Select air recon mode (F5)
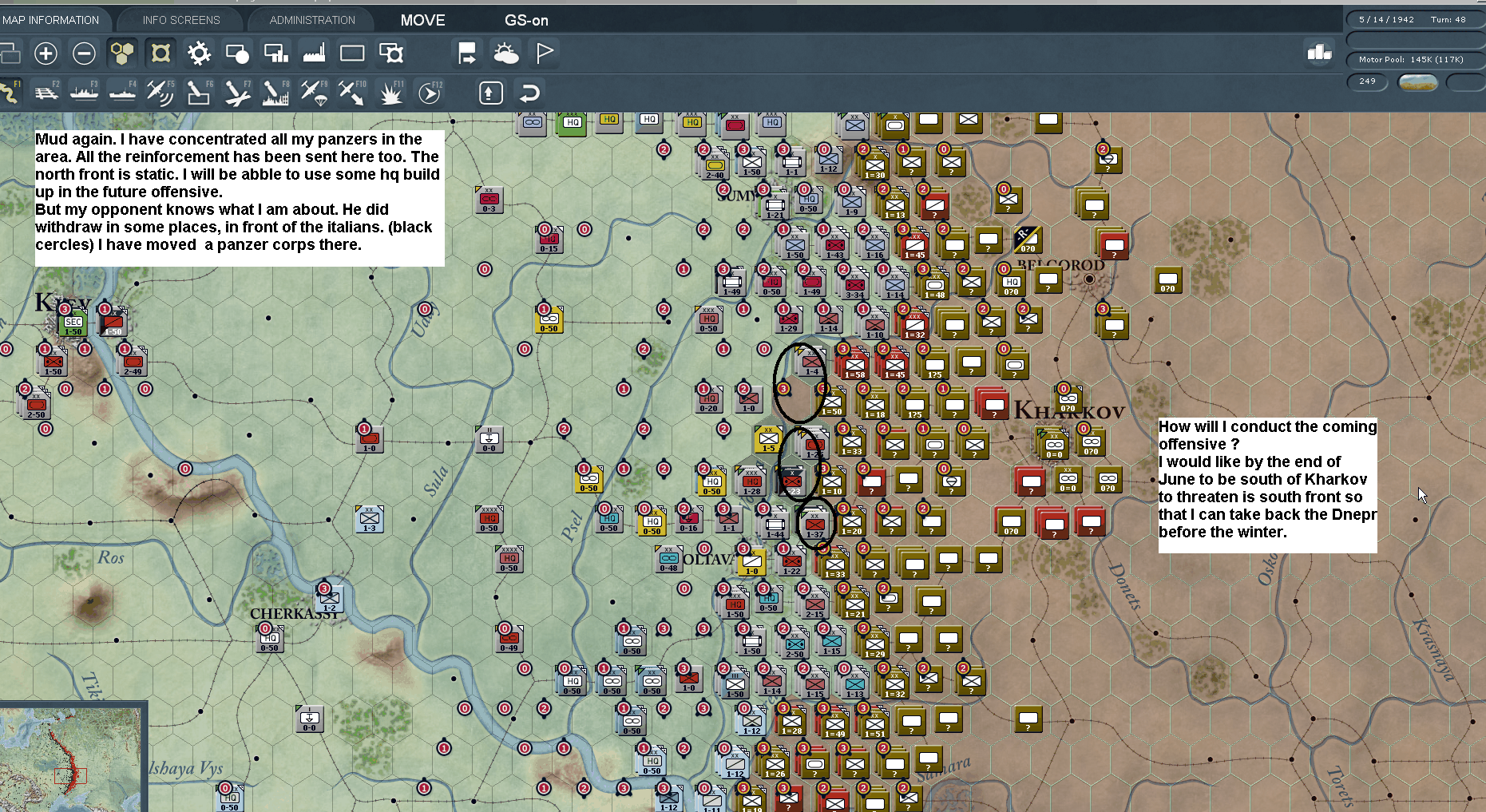Image resolution: width=1486 pixels, height=812 pixels. click(160, 93)
